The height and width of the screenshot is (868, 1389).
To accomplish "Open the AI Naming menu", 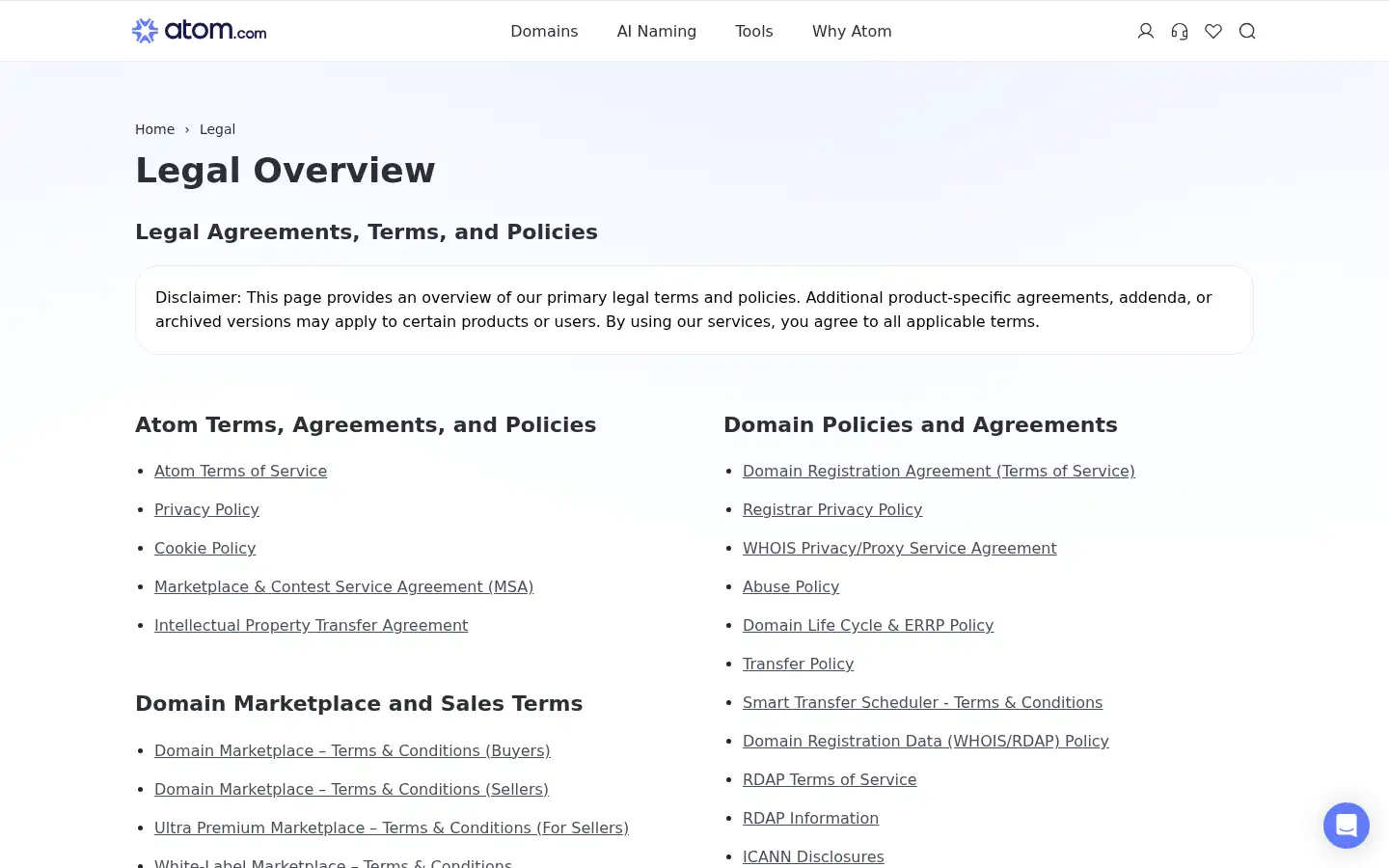I will (x=657, y=31).
